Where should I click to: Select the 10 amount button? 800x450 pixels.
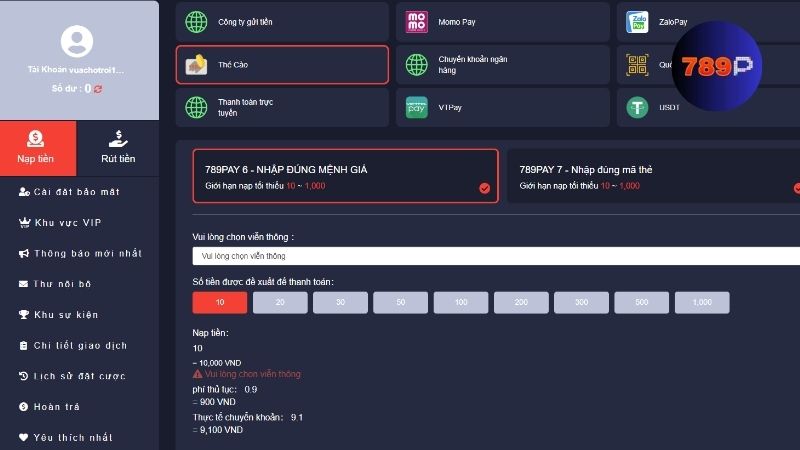(220, 303)
